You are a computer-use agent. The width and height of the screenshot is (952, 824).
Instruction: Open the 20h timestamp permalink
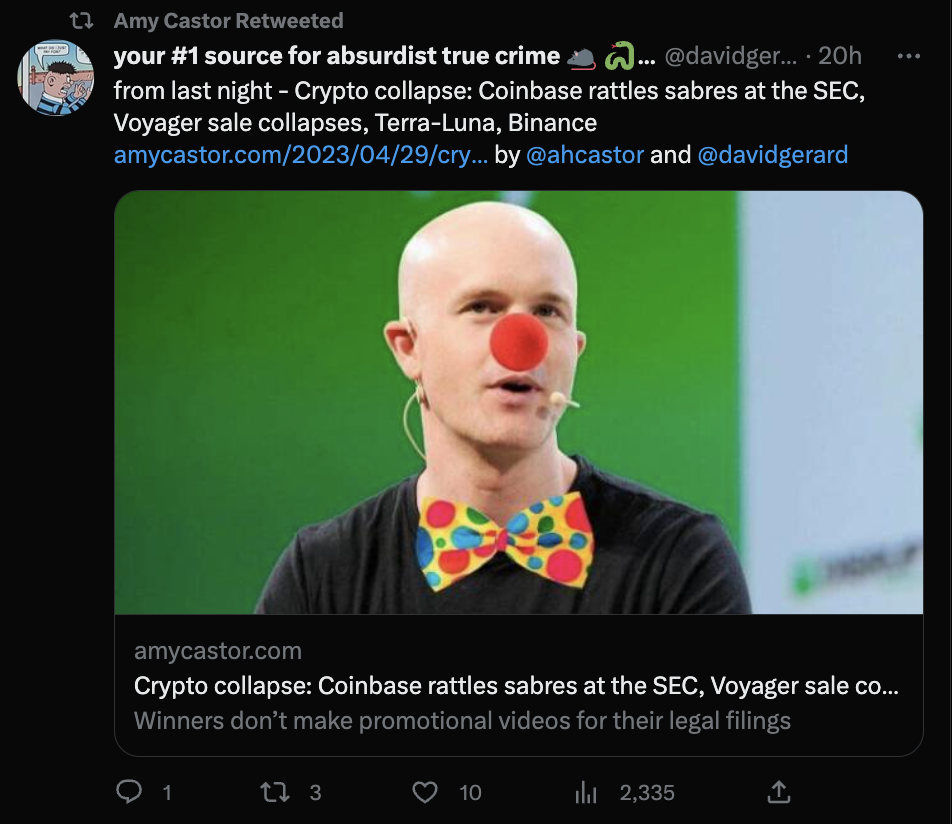pos(840,57)
